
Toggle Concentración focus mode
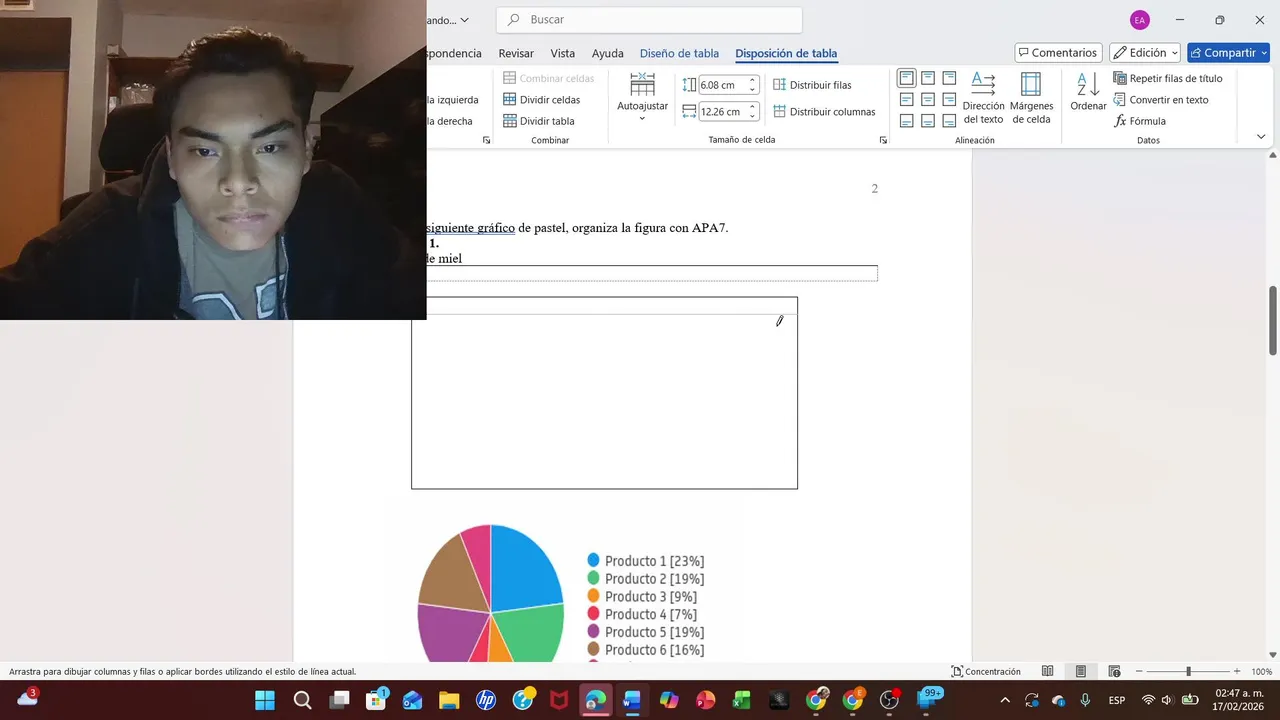pos(986,672)
